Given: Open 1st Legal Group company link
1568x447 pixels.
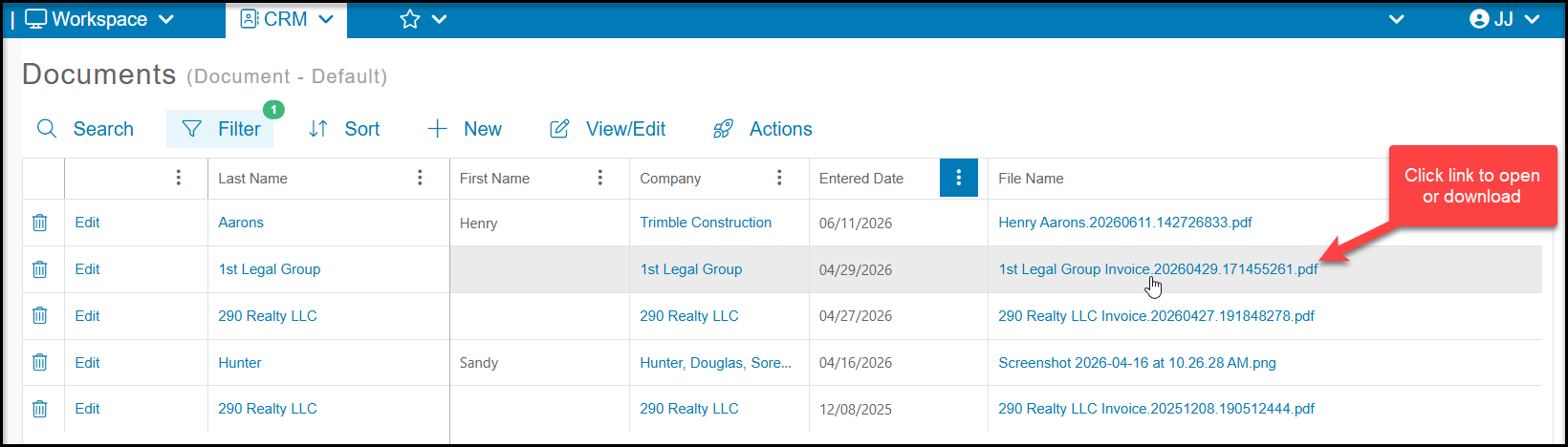Looking at the screenshot, I should tap(691, 269).
